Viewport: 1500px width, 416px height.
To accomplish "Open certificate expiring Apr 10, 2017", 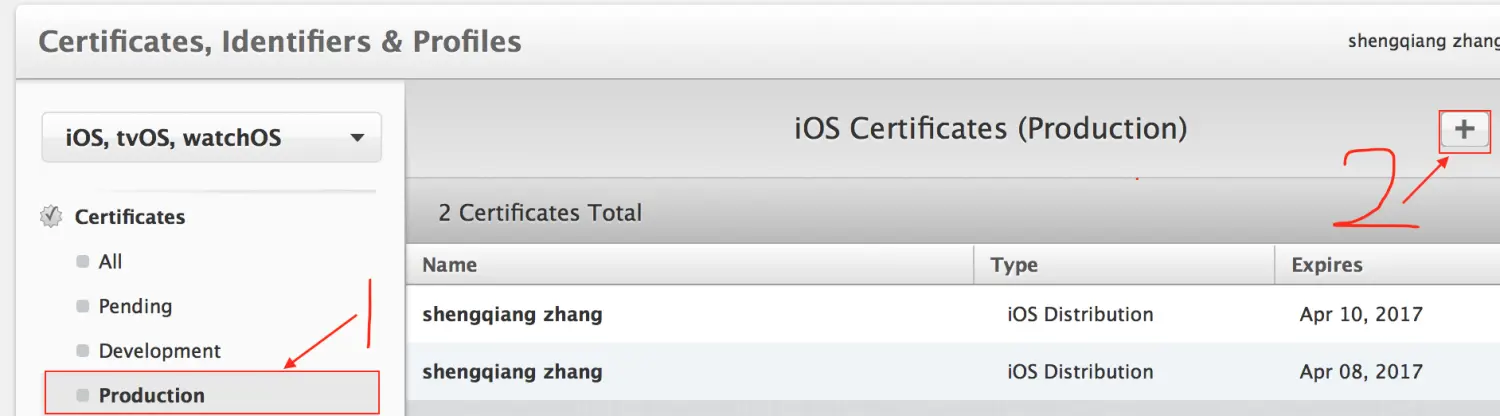I will coord(512,315).
